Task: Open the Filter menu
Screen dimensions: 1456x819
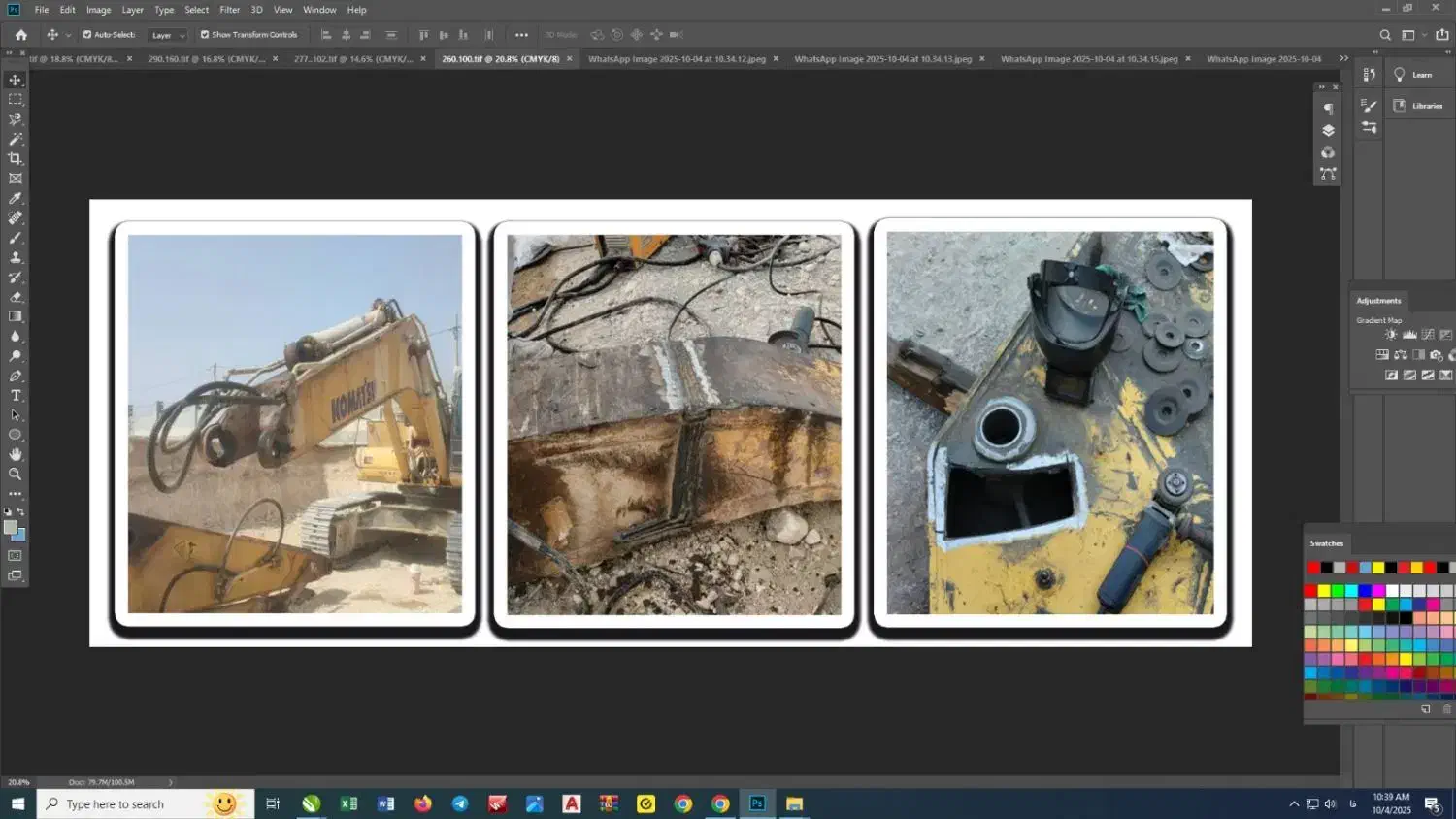Action: coord(229,10)
